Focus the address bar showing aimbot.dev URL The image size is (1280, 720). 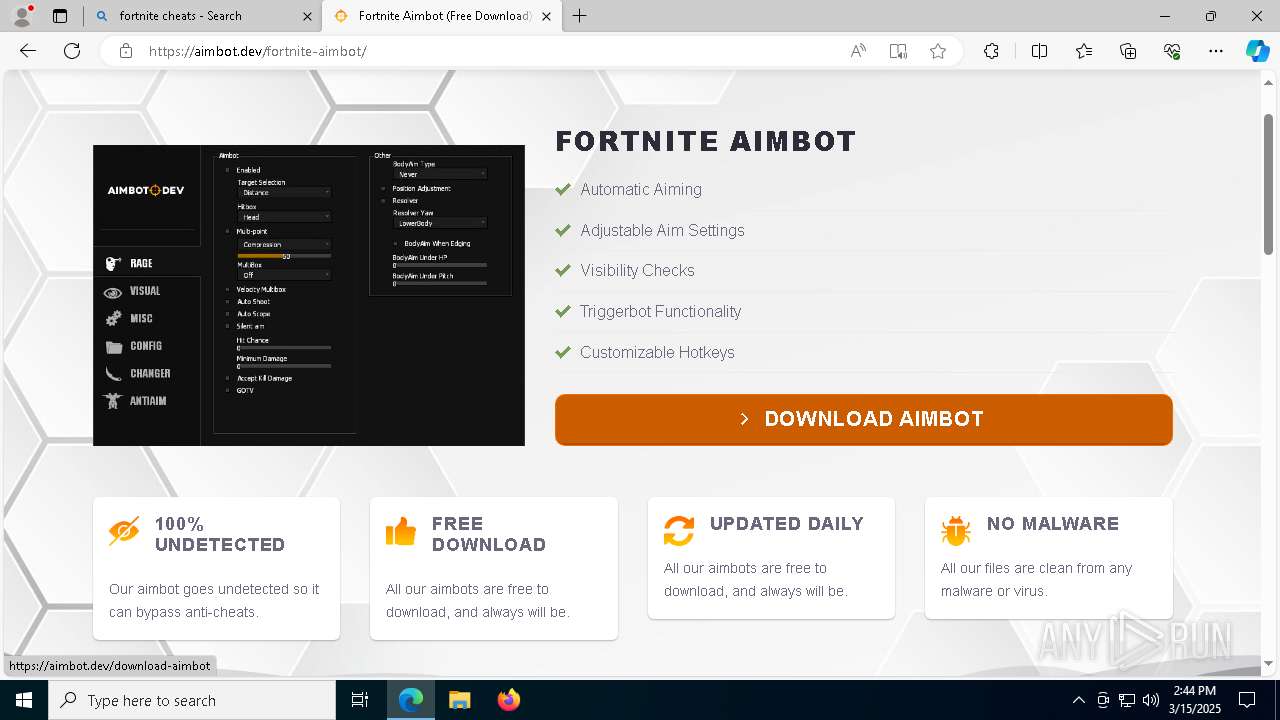[490, 51]
